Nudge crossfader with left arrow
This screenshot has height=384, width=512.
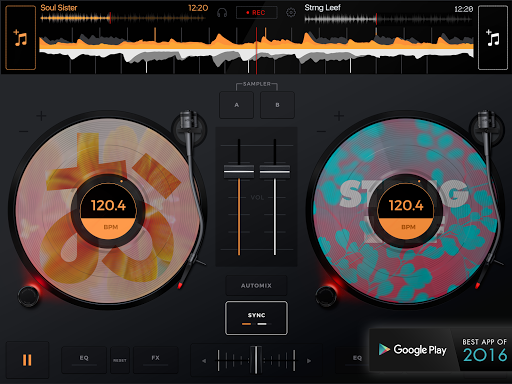(x=204, y=361)
